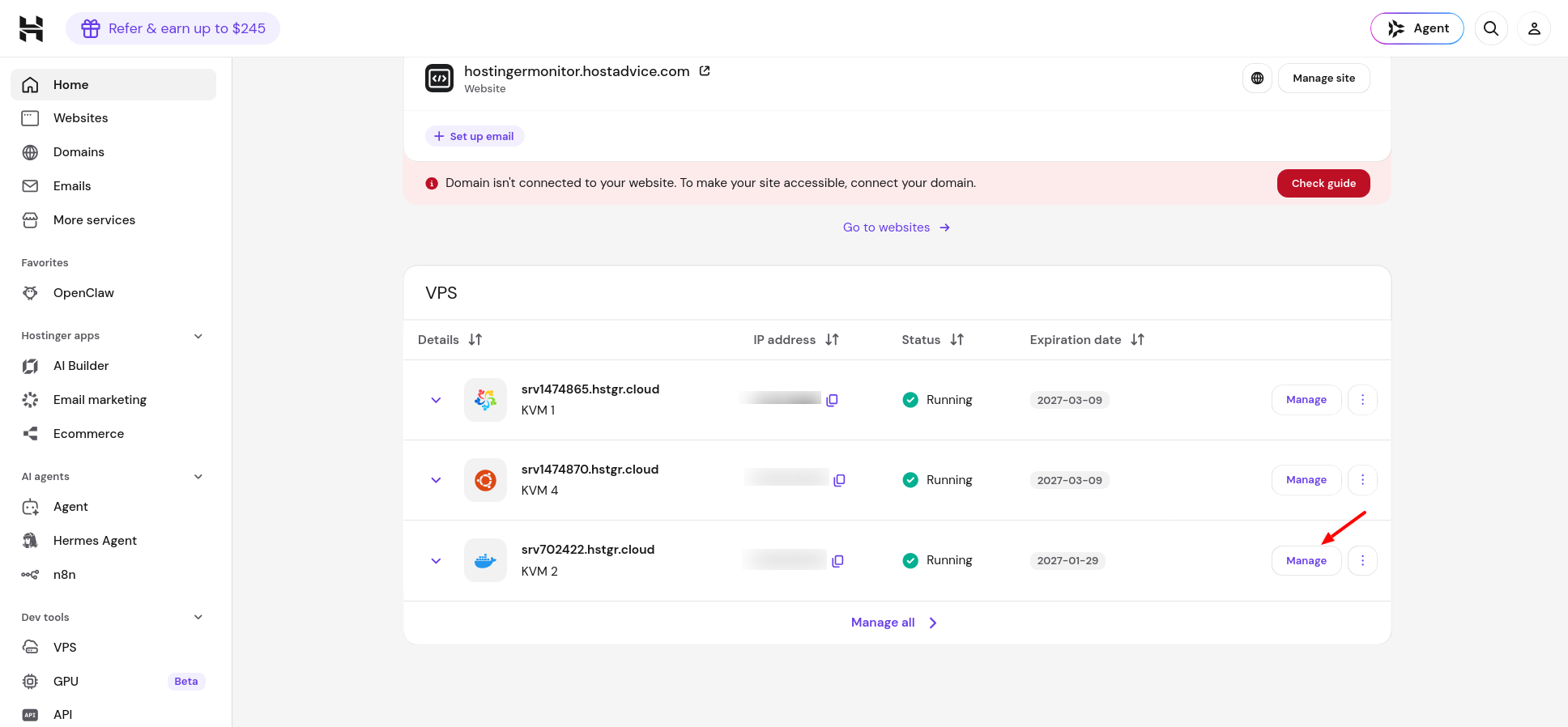Open Websites in sidebar
Image resolution: width=1568 pixels, height=727 pixels.
(x=113, y=118)
